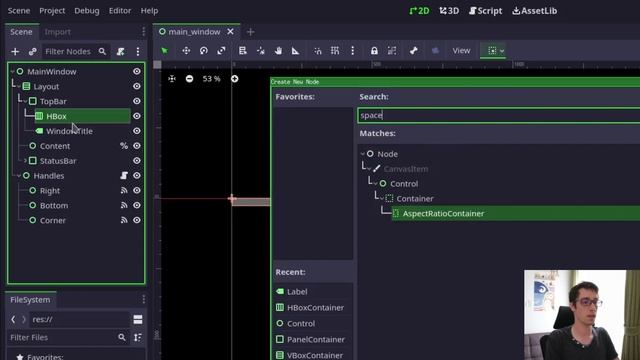Collapse the MainWindow tree node

click(12, 72)
